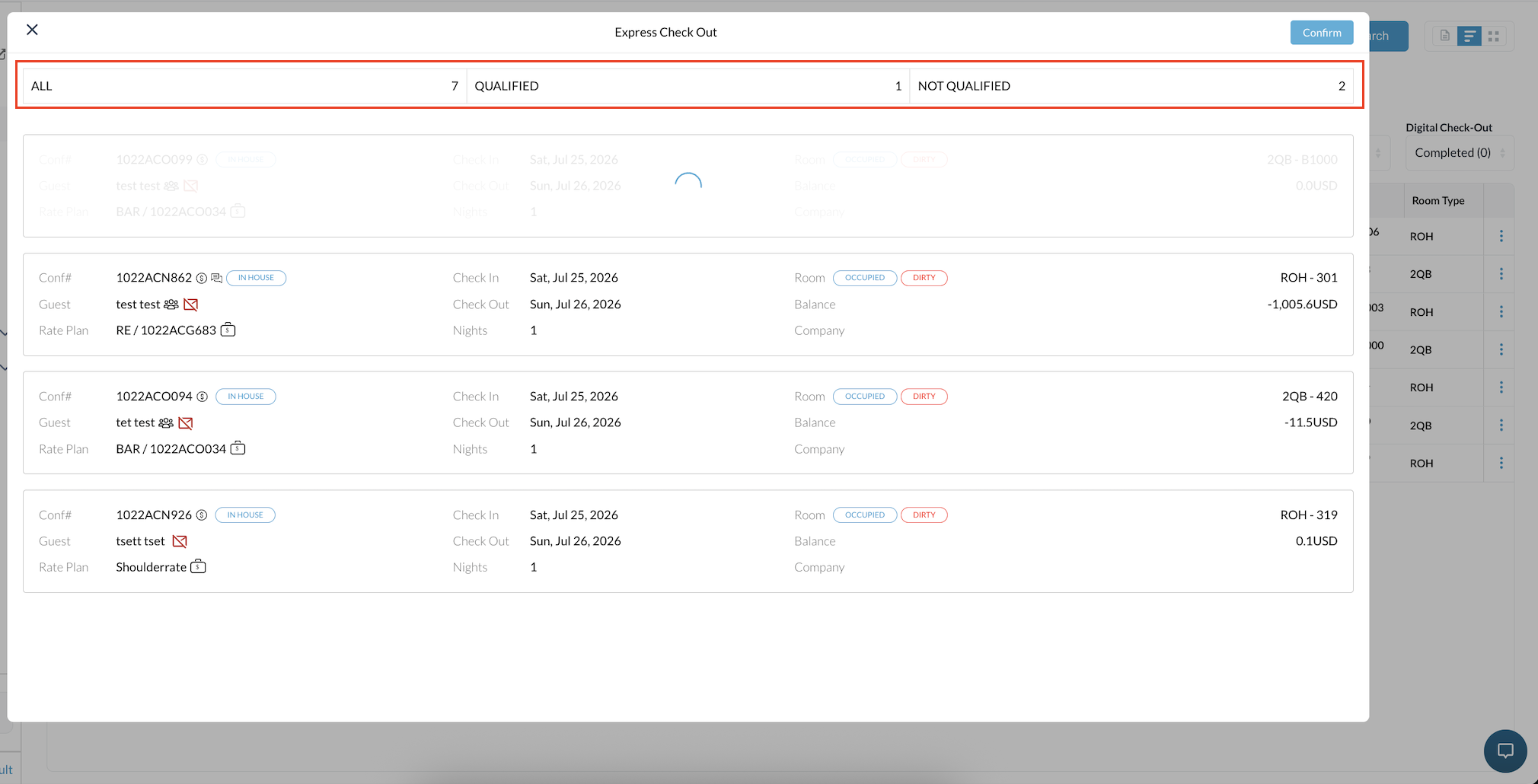Select document view icon in background page
Screen dimensions: 1538x784
[x=1444, y=36]
